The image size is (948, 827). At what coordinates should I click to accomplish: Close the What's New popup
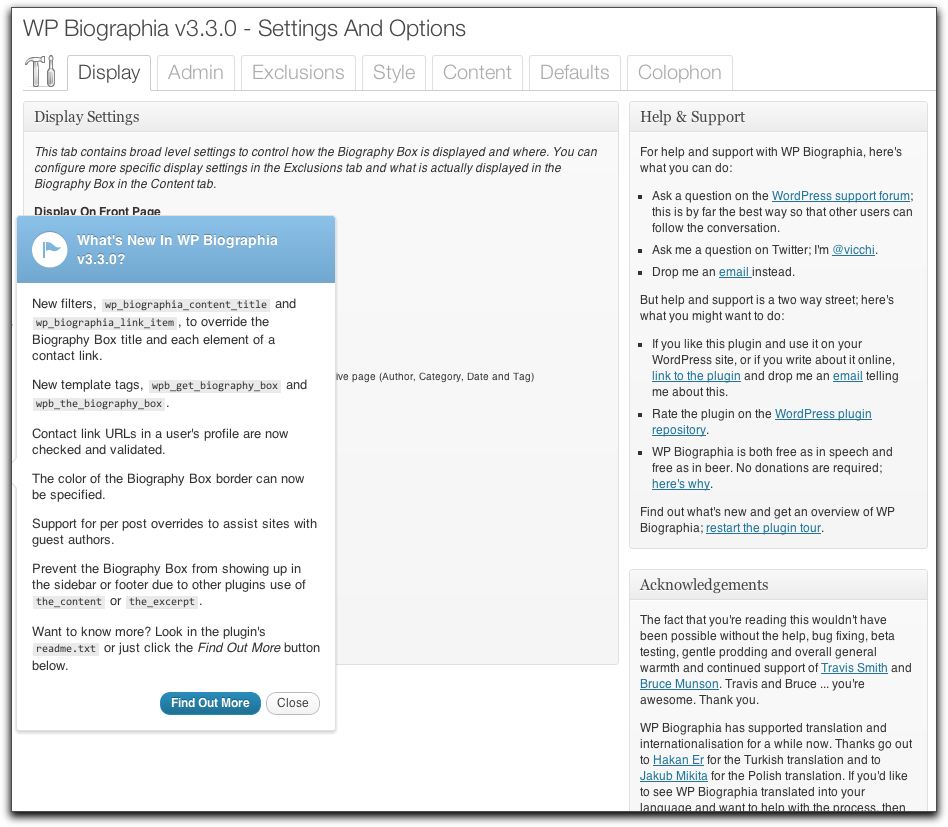coord(292,703)
